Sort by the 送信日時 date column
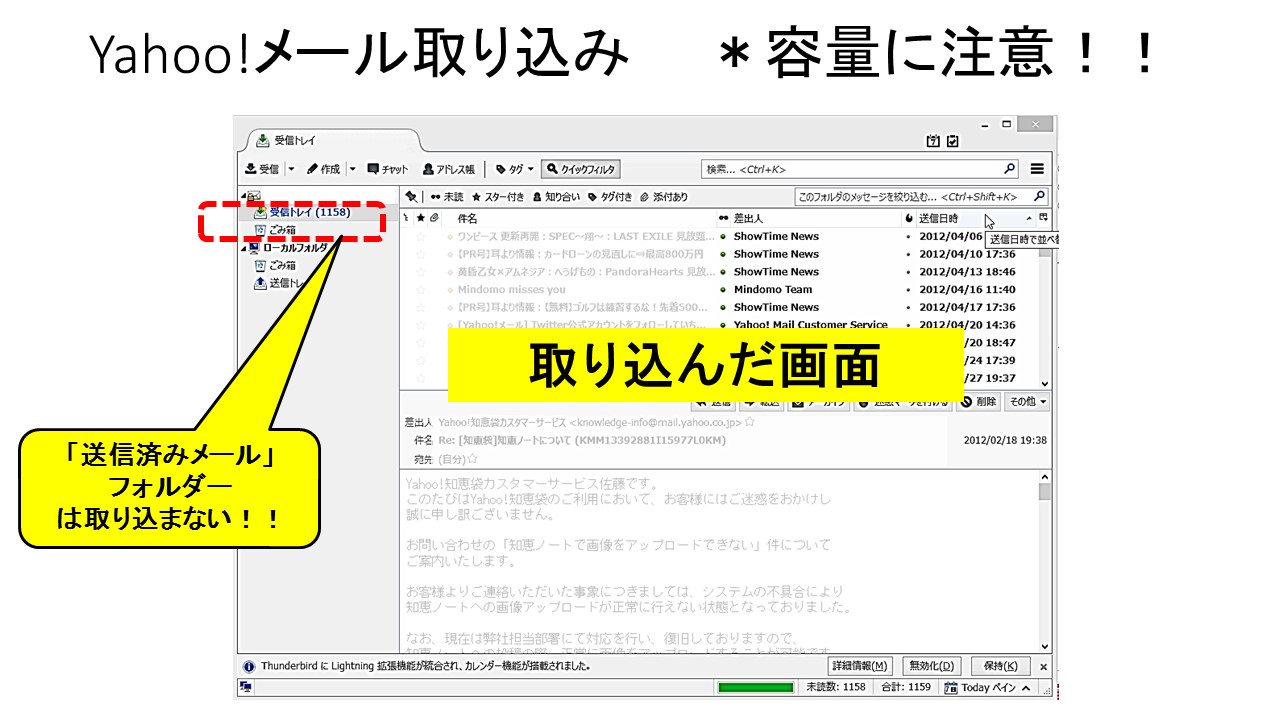This screenshot has height=720, width=1280. (976, 218)
